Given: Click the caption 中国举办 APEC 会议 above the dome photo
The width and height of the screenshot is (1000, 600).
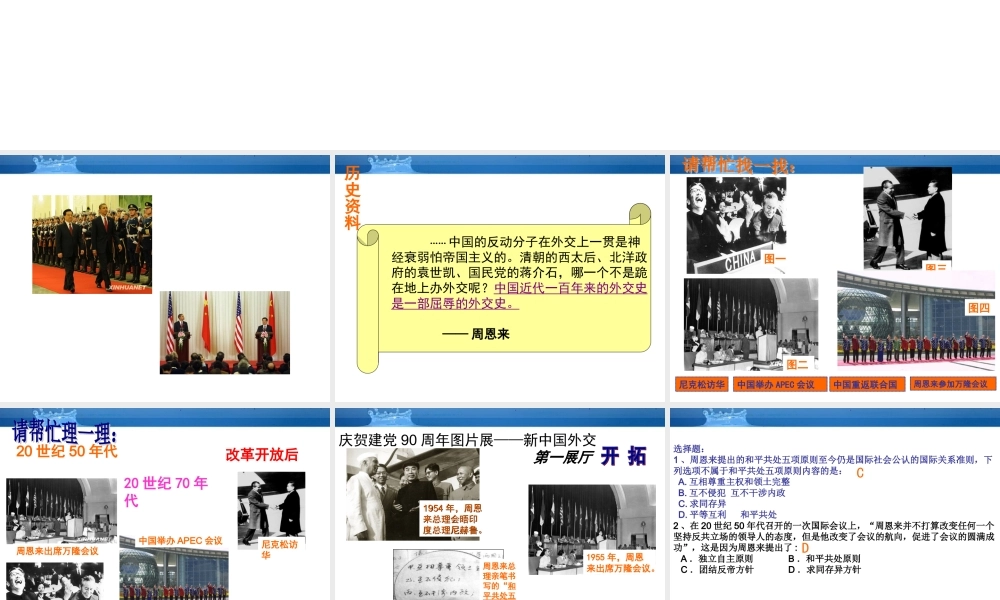Looking at the screenshot, I should [180, 541].
